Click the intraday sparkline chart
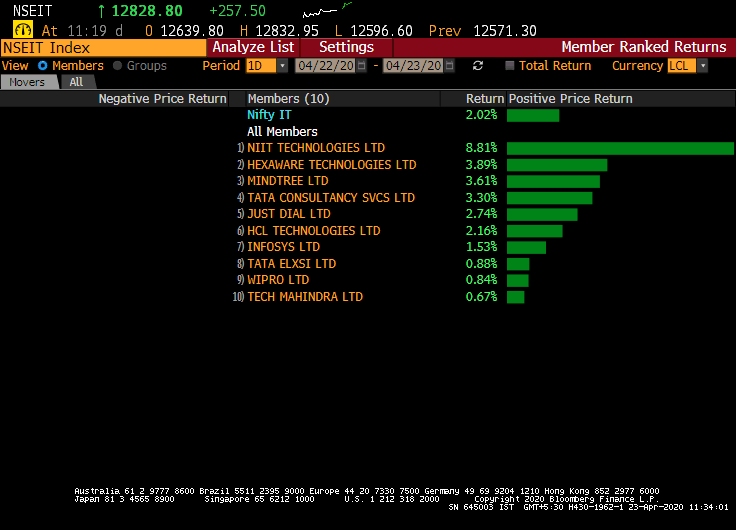The image size is (736, 530). pyautogui.click(x=326, y=11)
